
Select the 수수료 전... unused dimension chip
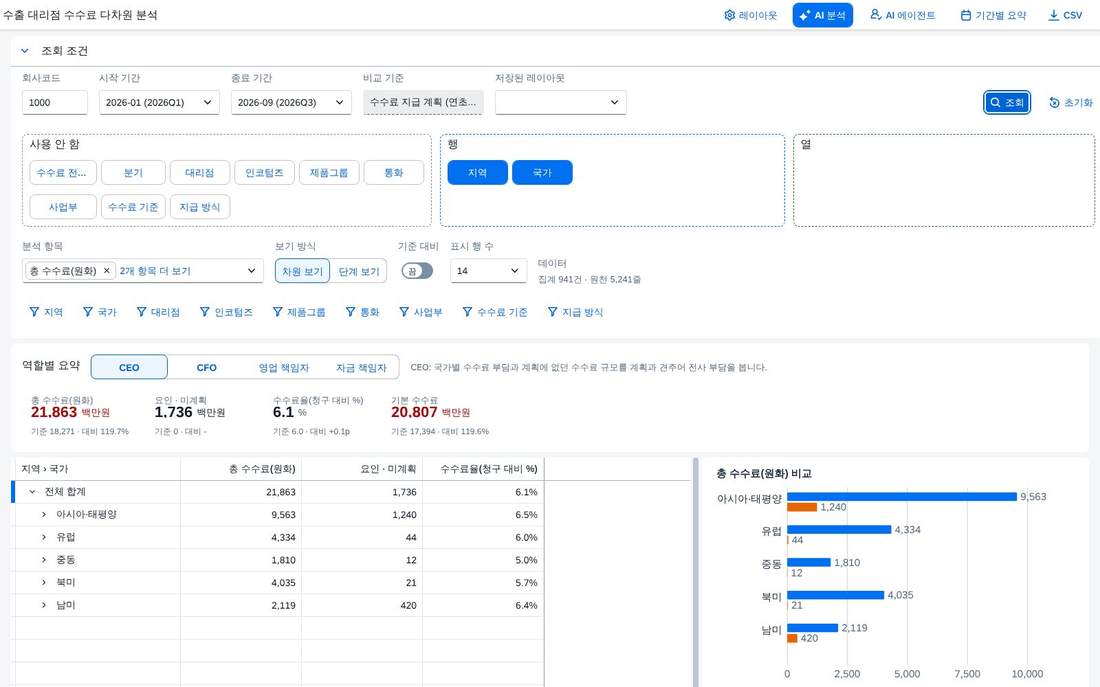click(63, 173)
